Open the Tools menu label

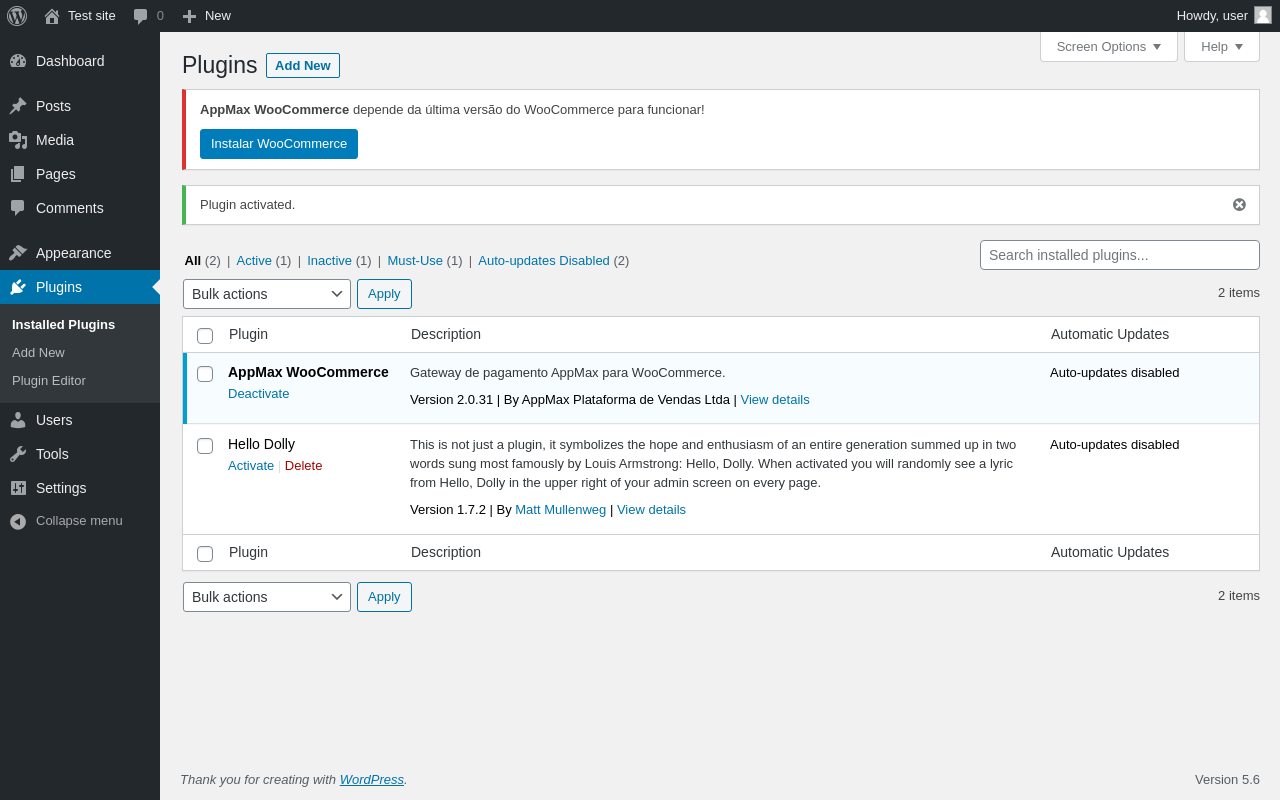coord(52,454)
